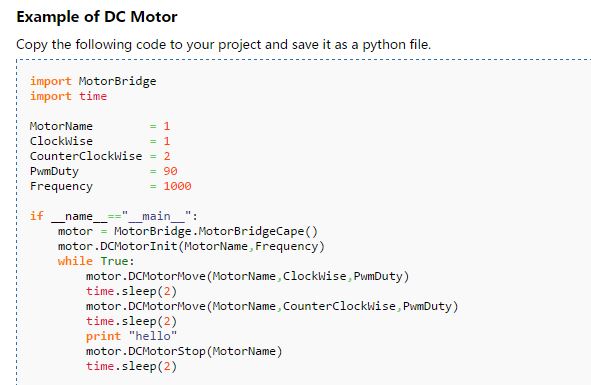Viewport: 591px width, 385px height.
Task: Click the 'import time' code line
Action: [x=68, y=96]
